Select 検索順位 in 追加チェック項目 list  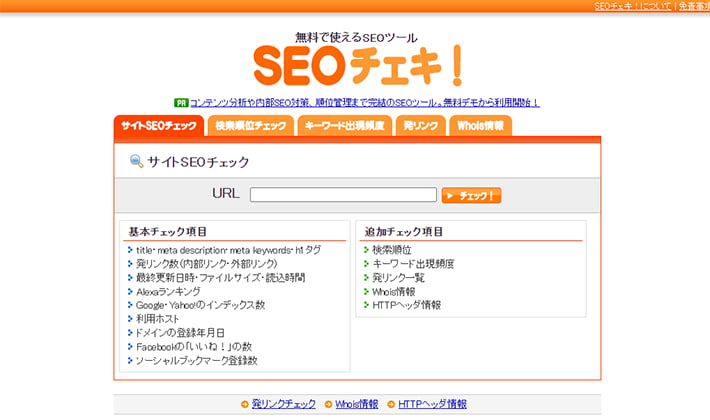tap(392, 250)
